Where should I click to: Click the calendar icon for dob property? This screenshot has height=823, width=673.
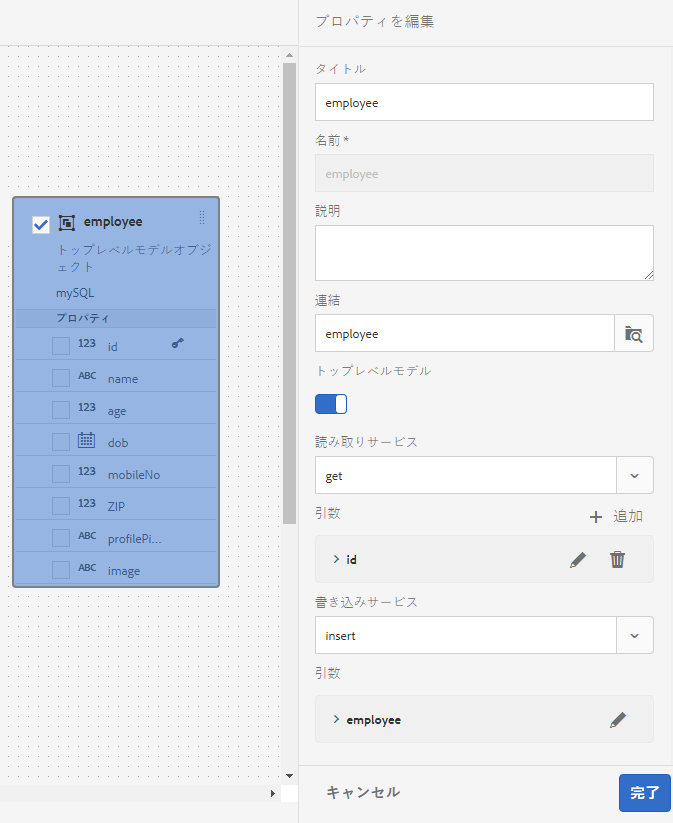point(87,440)
